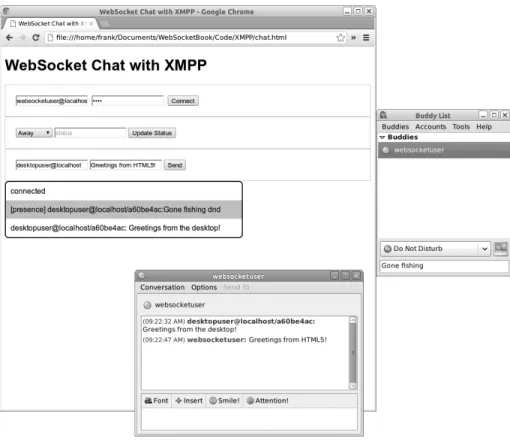
Task: Close the websocketuser conversation window
Action: (x=356, y=275)
